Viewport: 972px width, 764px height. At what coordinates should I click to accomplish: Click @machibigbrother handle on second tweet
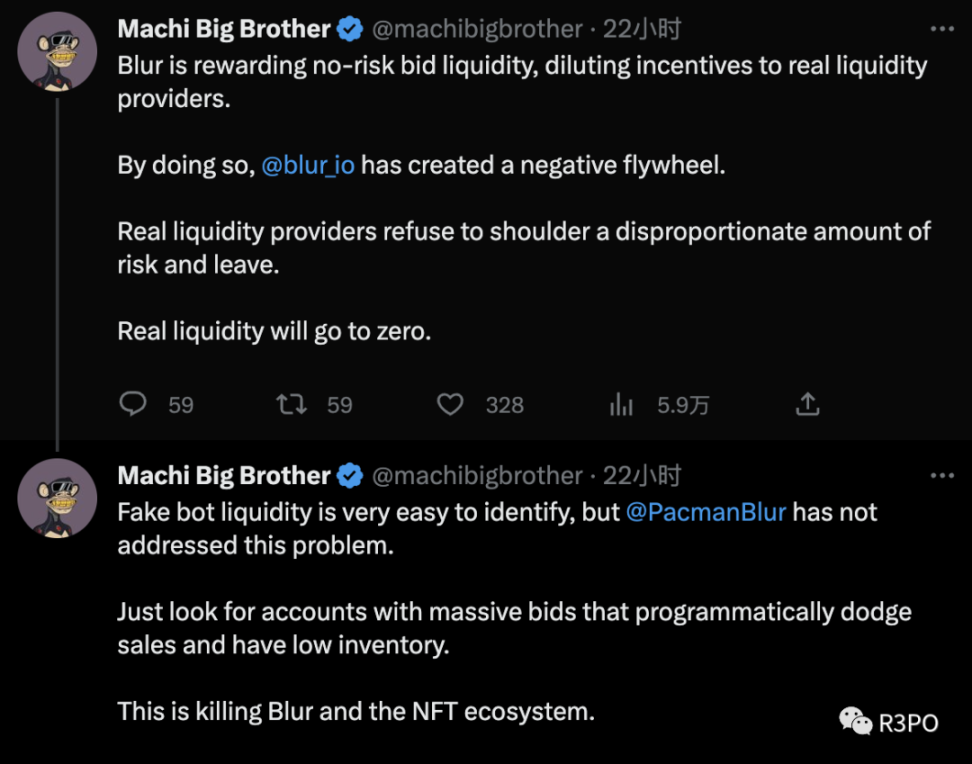477,476
